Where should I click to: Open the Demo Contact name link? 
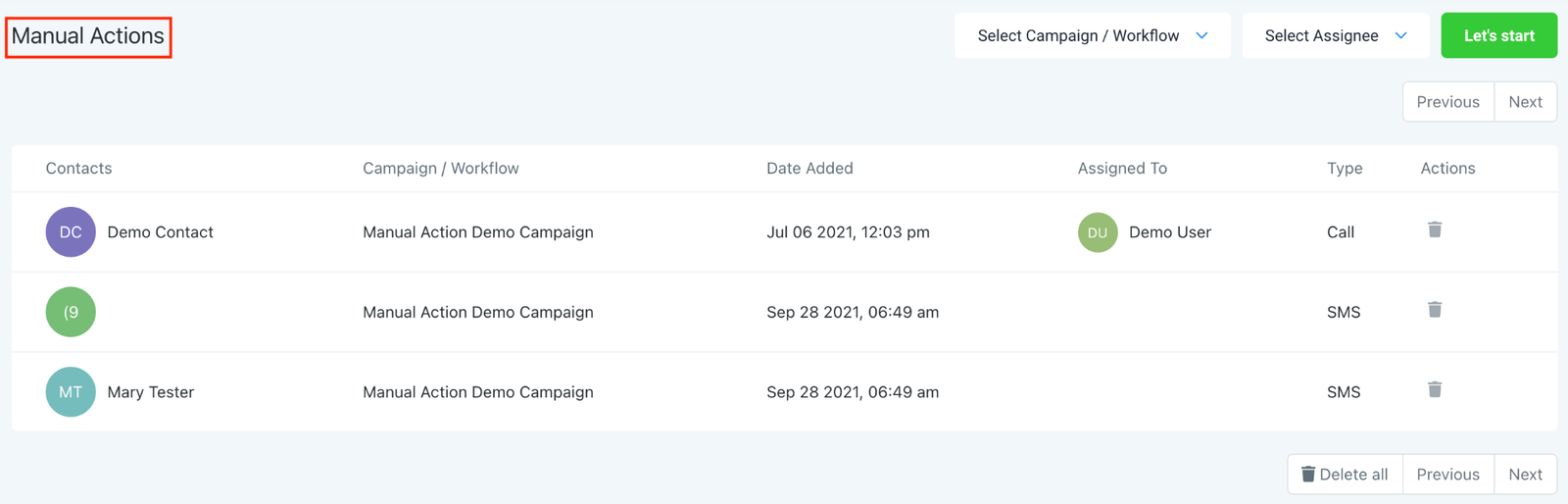(160, 232)
